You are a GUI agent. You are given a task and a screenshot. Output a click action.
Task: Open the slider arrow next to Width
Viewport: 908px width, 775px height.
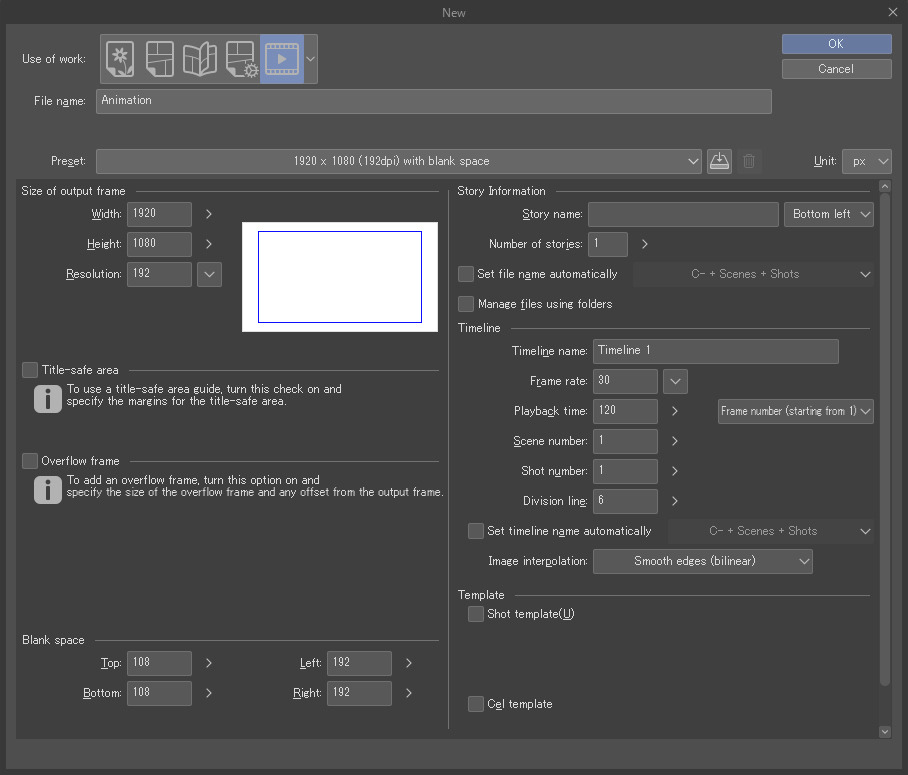(209, 214)
